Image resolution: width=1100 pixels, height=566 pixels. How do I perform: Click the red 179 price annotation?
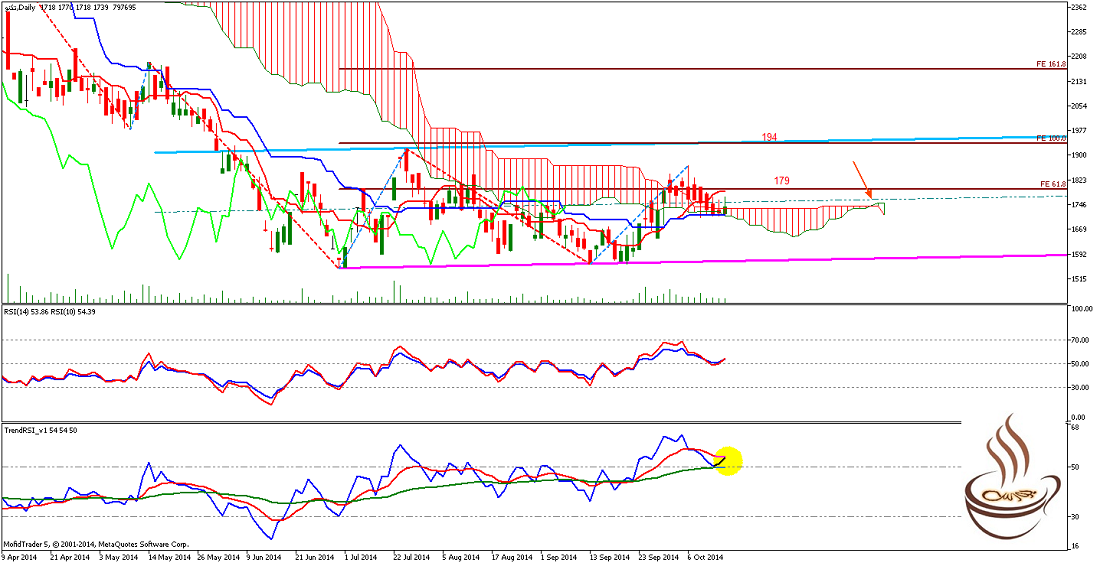pos(782,182)
